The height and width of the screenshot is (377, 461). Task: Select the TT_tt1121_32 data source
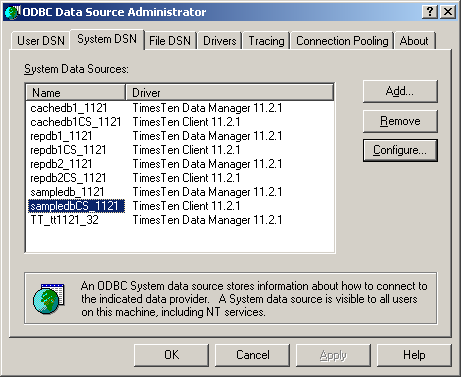(65, 220)
